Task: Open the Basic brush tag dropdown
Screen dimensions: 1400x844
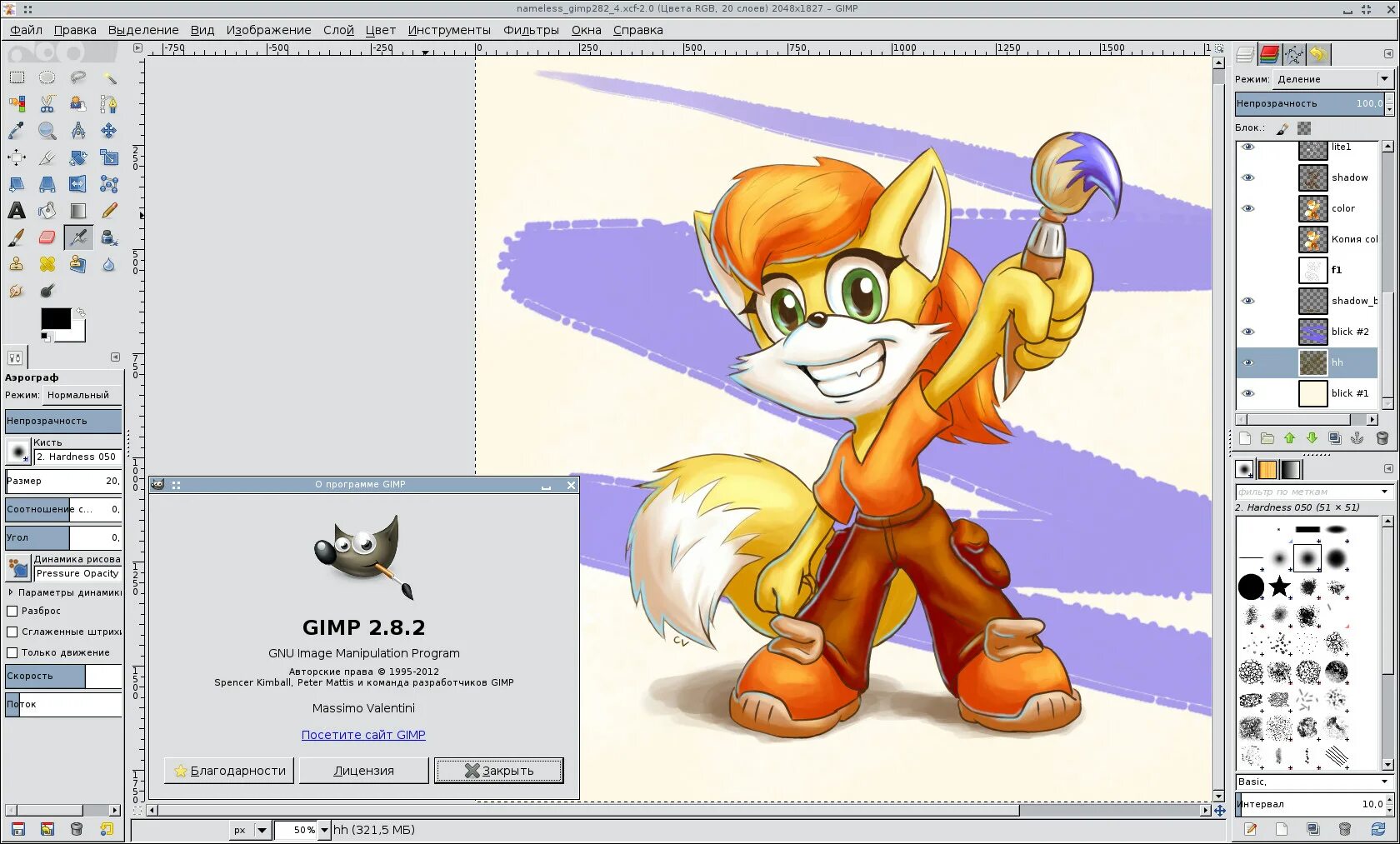Action: click(1314, 782)
